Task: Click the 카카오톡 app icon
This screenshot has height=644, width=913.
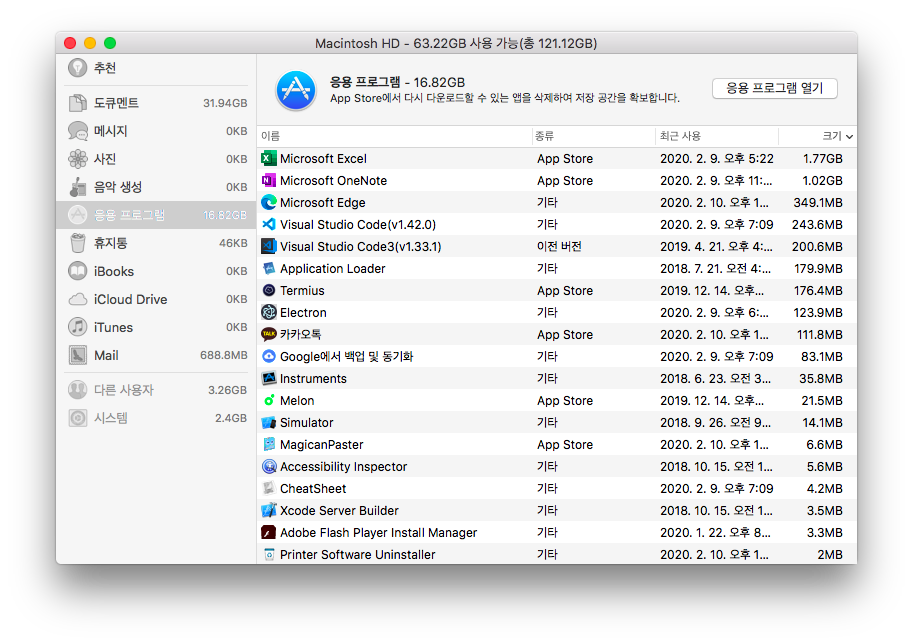Action: tap(268, 334)
